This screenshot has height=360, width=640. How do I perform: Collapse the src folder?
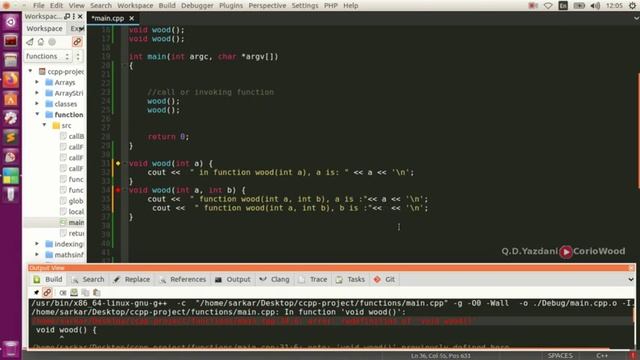click(x=44, y=125)
